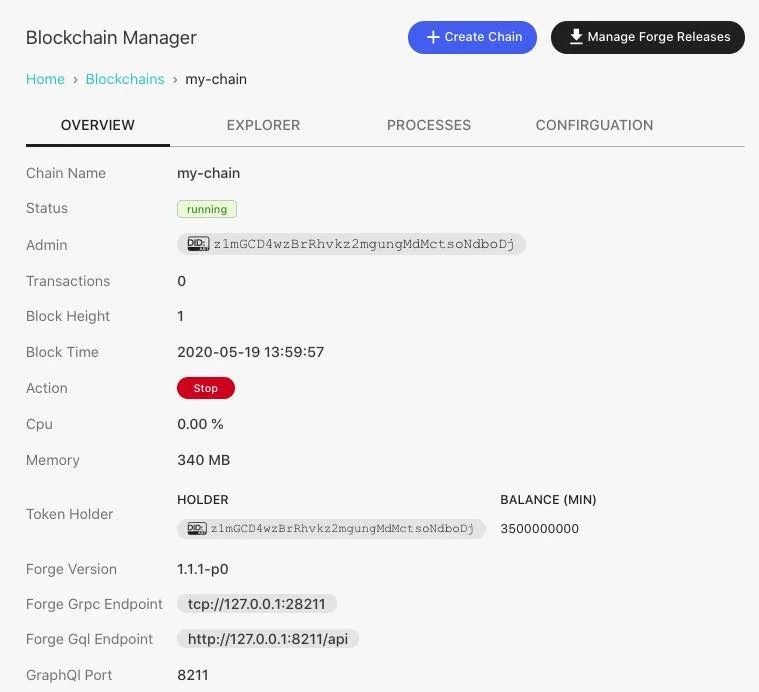Click the my-chain breadcrumb item
Screen dimensions: 759x692
pos(216,79)
